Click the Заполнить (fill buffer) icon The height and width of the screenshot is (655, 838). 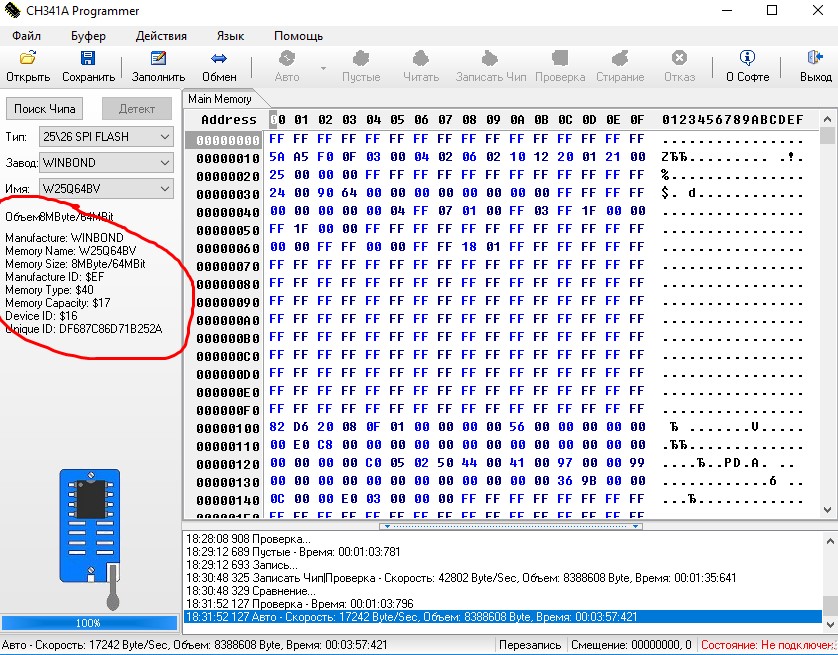[158, 58]
